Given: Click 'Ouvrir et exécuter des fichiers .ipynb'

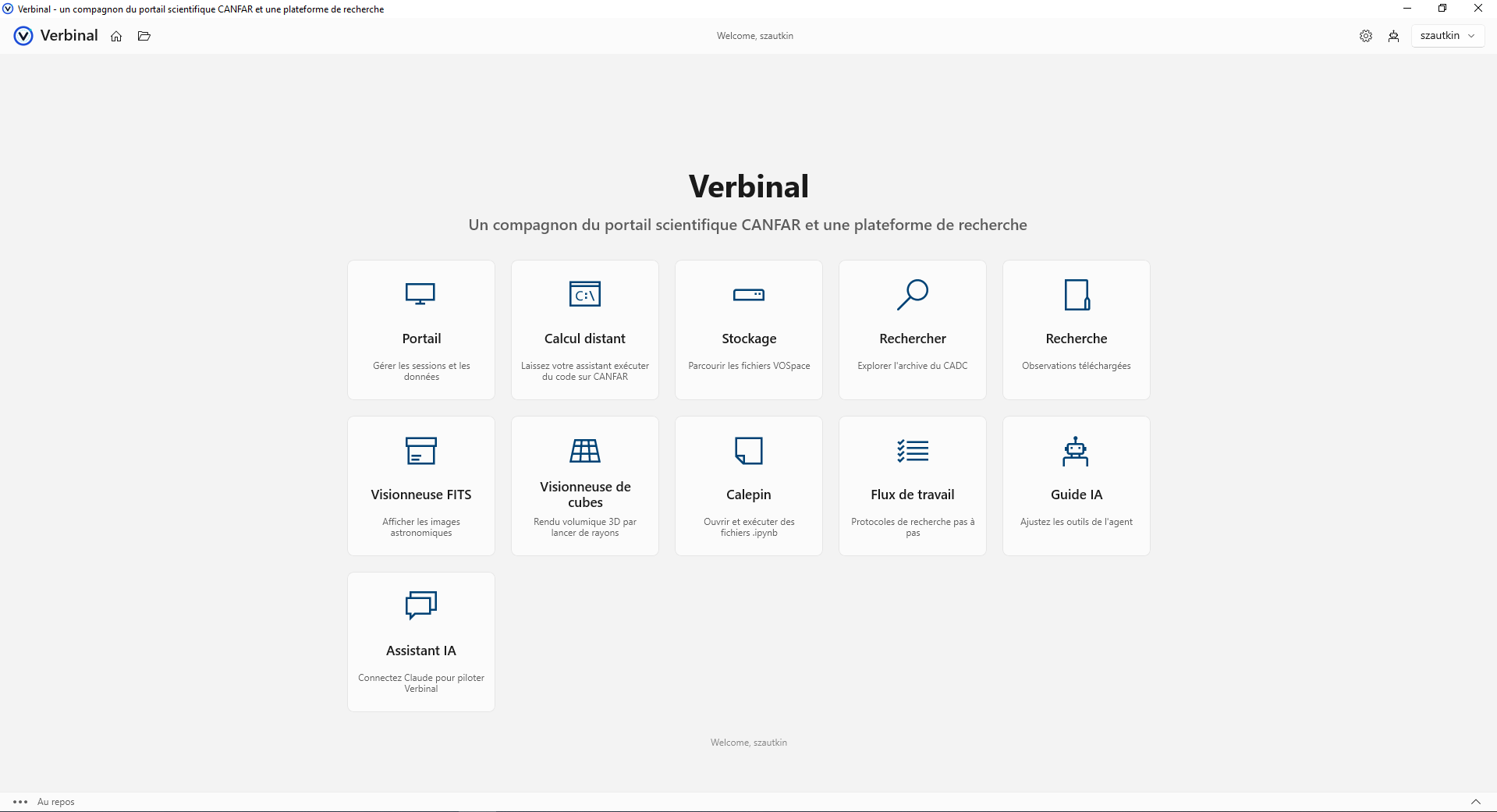Looking at the screenshot, I should (x=749, y=527).
